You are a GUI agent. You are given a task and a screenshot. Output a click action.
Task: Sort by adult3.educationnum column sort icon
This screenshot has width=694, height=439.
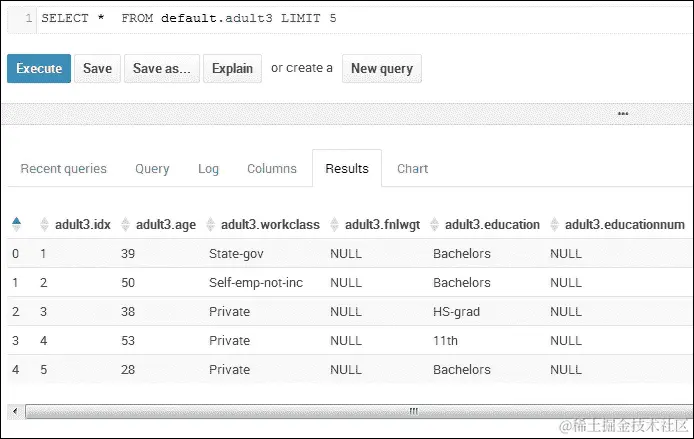click(554, 224)
